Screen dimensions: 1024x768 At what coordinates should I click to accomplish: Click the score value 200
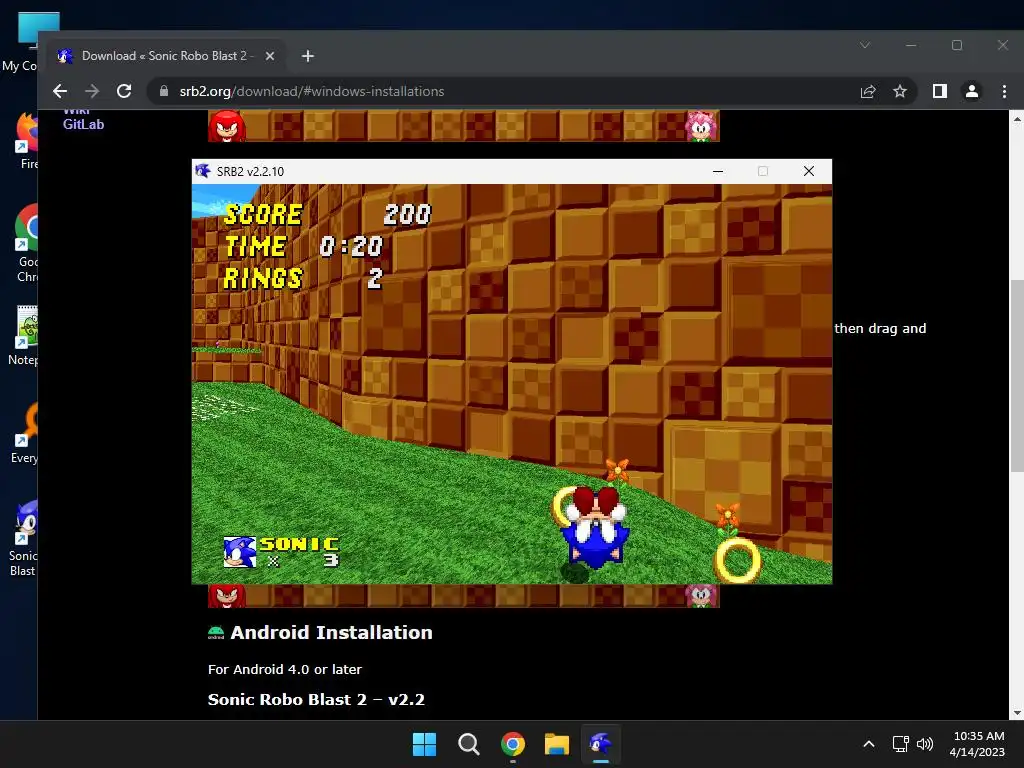(x=407, y=215)
